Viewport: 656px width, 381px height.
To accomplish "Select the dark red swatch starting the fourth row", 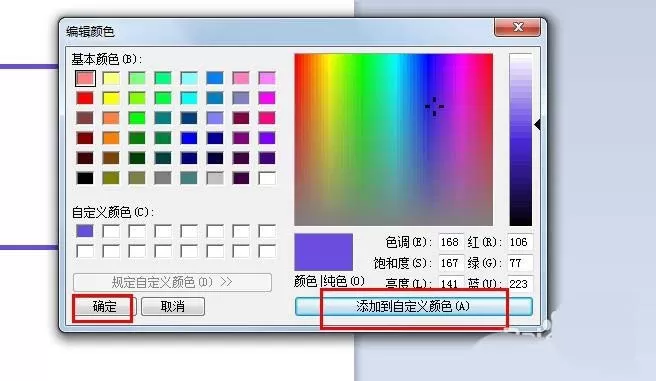I will [x=85, y=138].
